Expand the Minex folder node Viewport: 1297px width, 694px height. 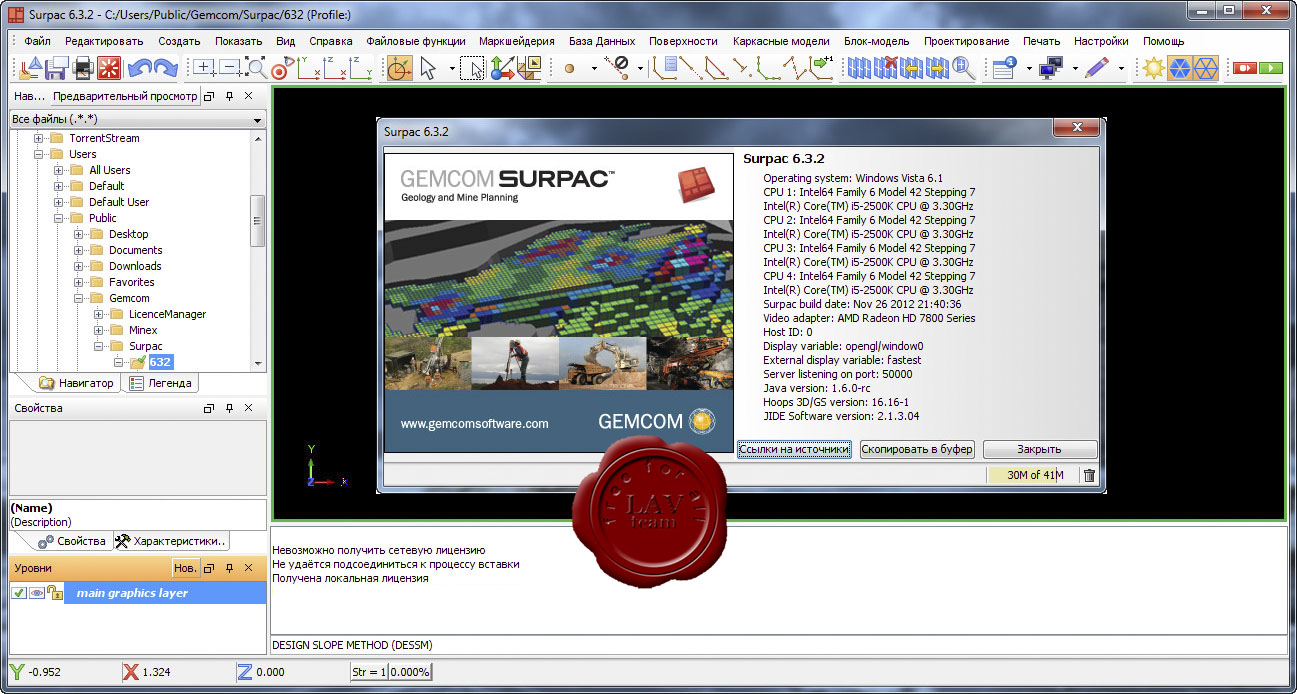99,330
